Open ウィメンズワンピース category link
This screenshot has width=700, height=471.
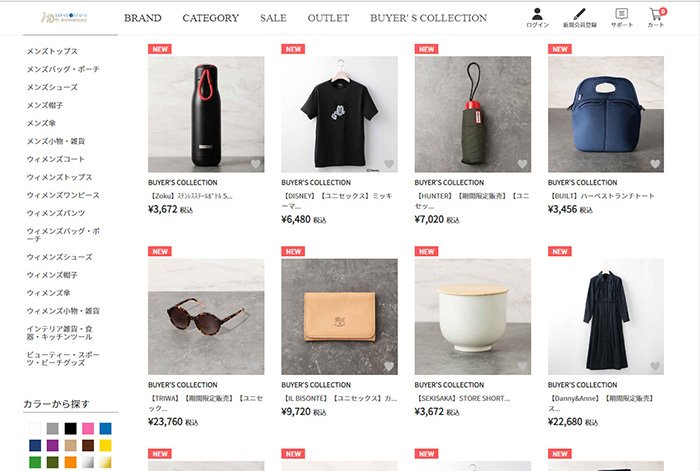click(63, 195)
